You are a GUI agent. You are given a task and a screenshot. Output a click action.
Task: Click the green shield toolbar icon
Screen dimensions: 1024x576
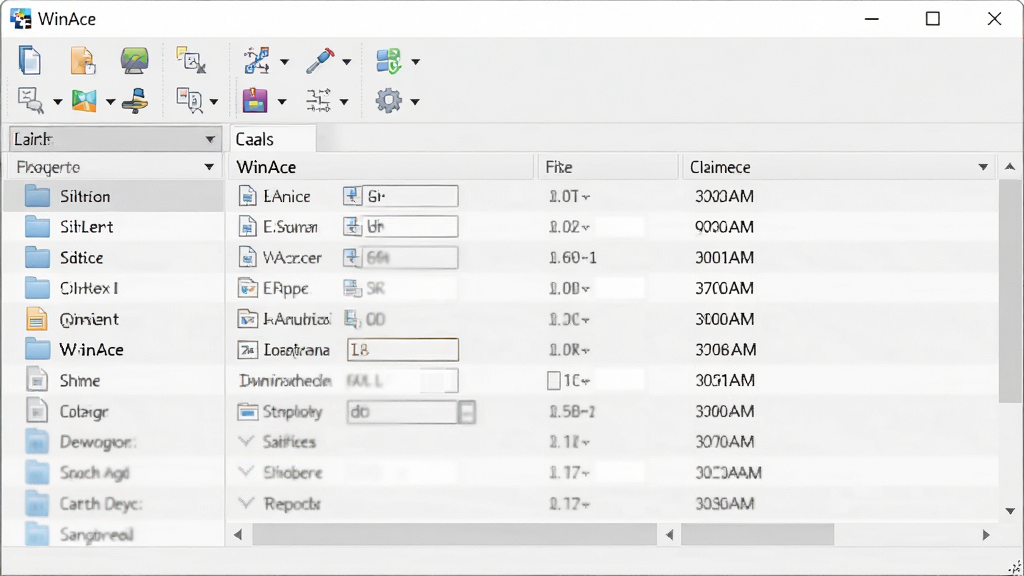coord(389,61)
